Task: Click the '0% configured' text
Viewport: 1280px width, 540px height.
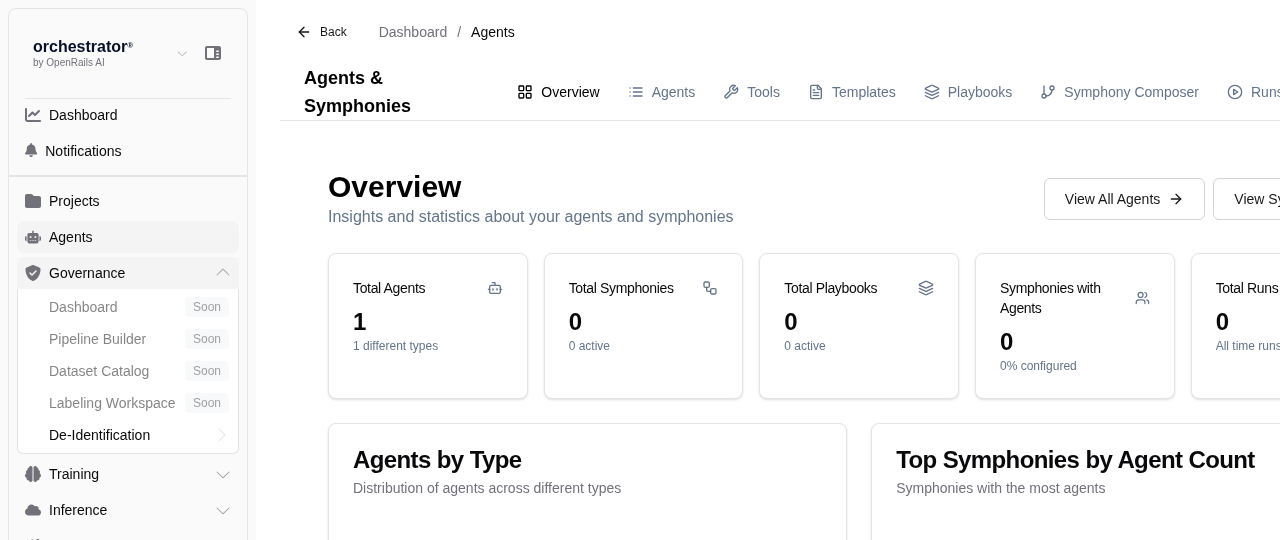Action: pyautogui.click(x=1038, y=366)
